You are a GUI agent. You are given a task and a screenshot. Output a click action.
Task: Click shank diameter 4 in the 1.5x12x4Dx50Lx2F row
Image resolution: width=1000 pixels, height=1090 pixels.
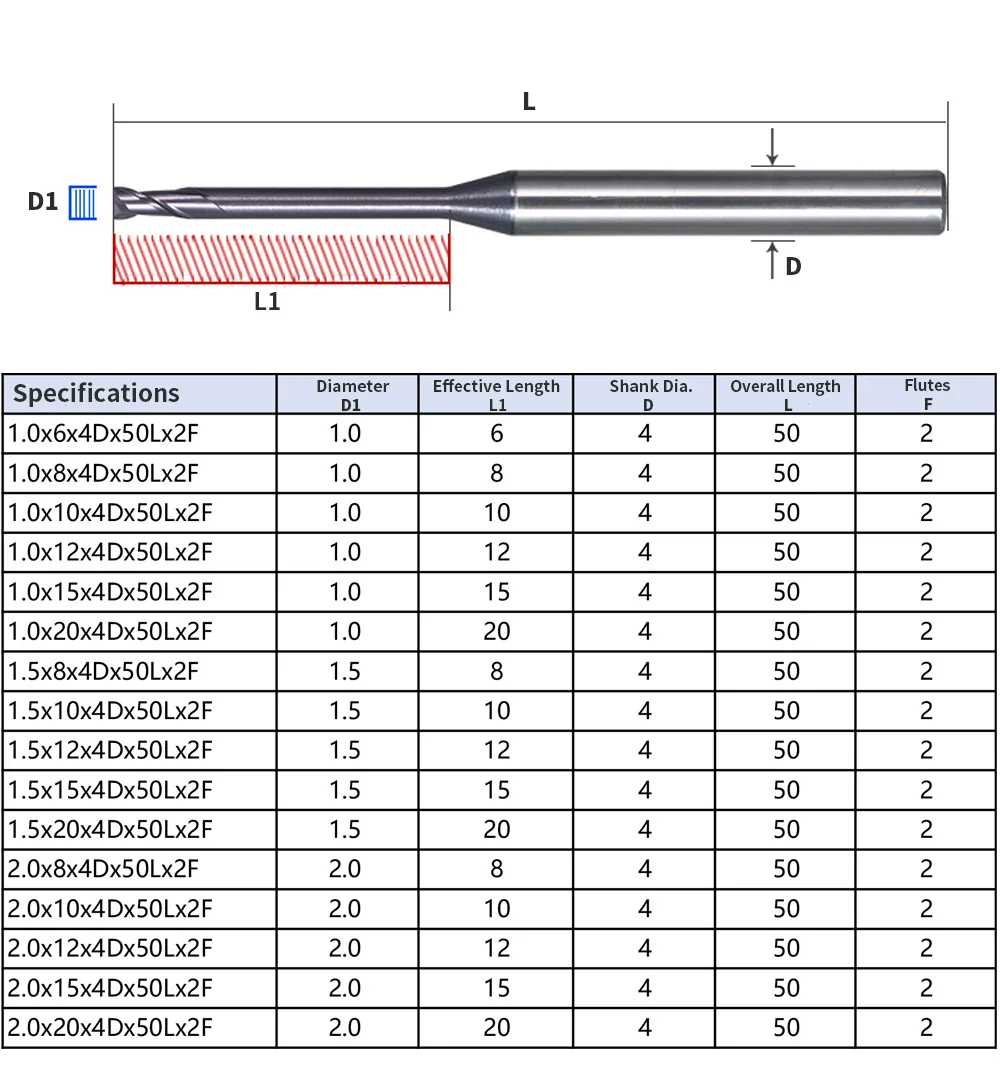[x=645, y=751]
